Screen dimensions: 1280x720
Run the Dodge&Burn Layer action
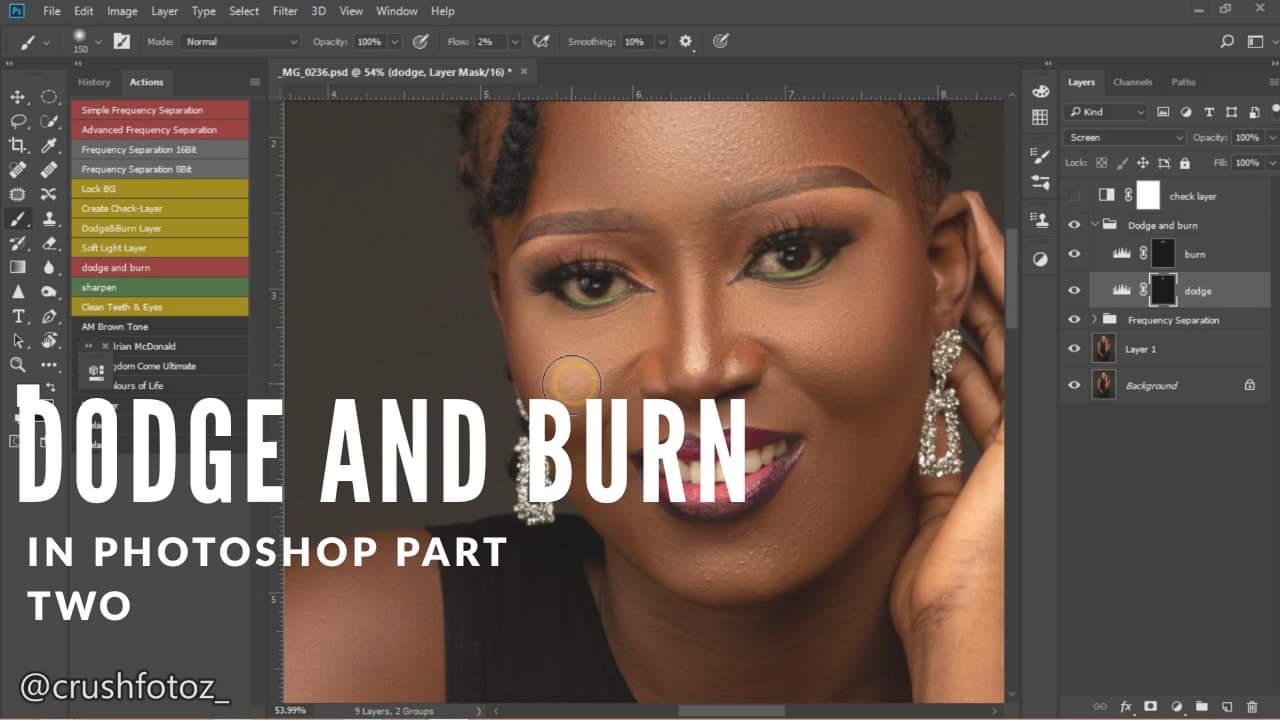[160, 228]
